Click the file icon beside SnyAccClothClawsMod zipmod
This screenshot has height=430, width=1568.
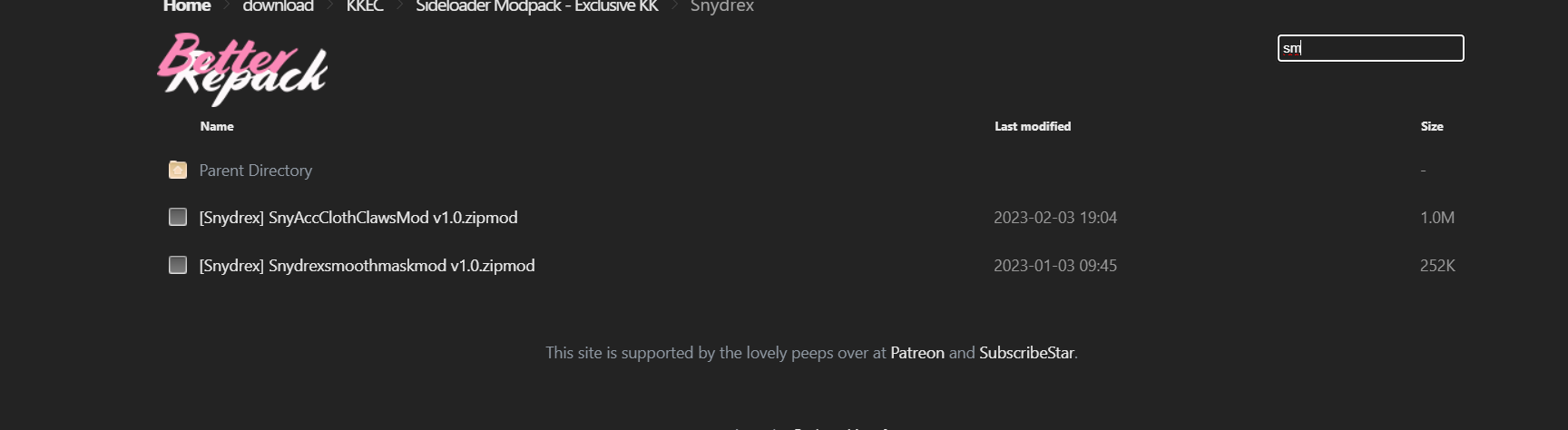(x=178, y=217)
